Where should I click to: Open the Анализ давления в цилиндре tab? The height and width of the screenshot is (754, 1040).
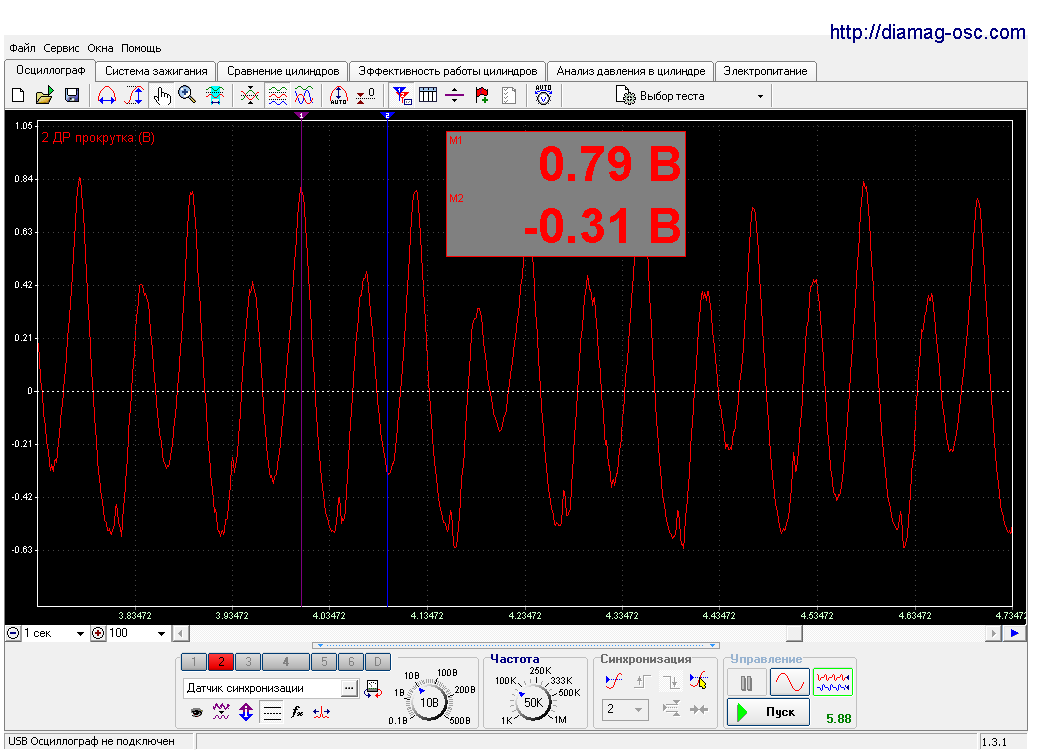coord(631,71)
